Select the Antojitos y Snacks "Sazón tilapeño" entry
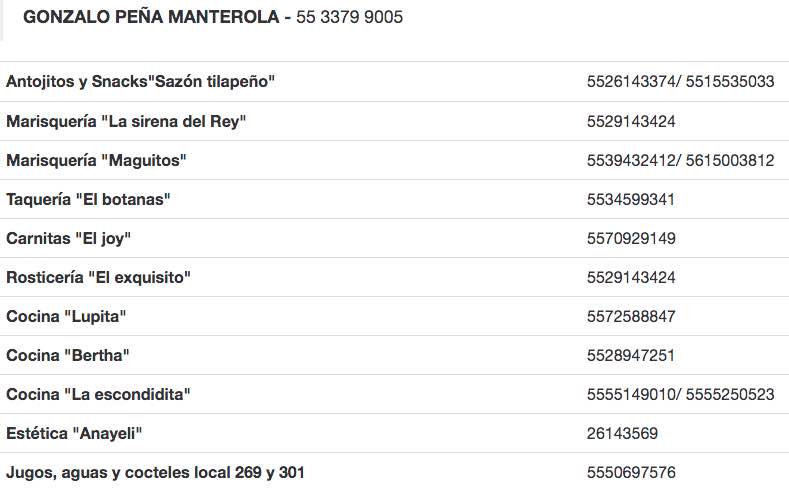Image resolution: width=789 pixels, height=494 pixels. pos(140,82)
